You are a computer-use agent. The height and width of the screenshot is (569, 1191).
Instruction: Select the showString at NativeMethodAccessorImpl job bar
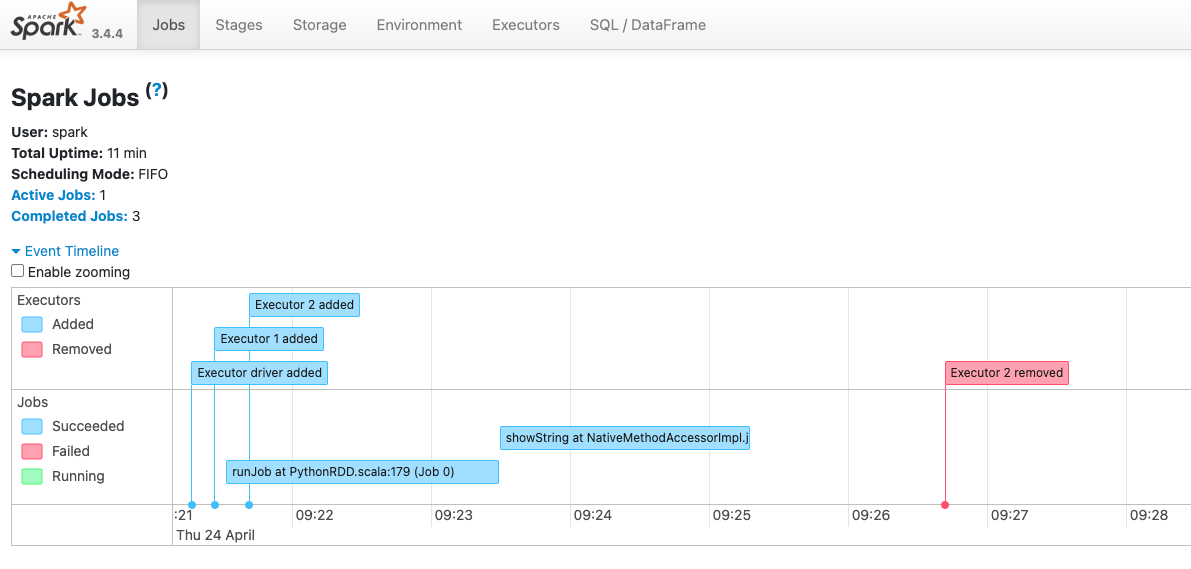tap(625, 438)
